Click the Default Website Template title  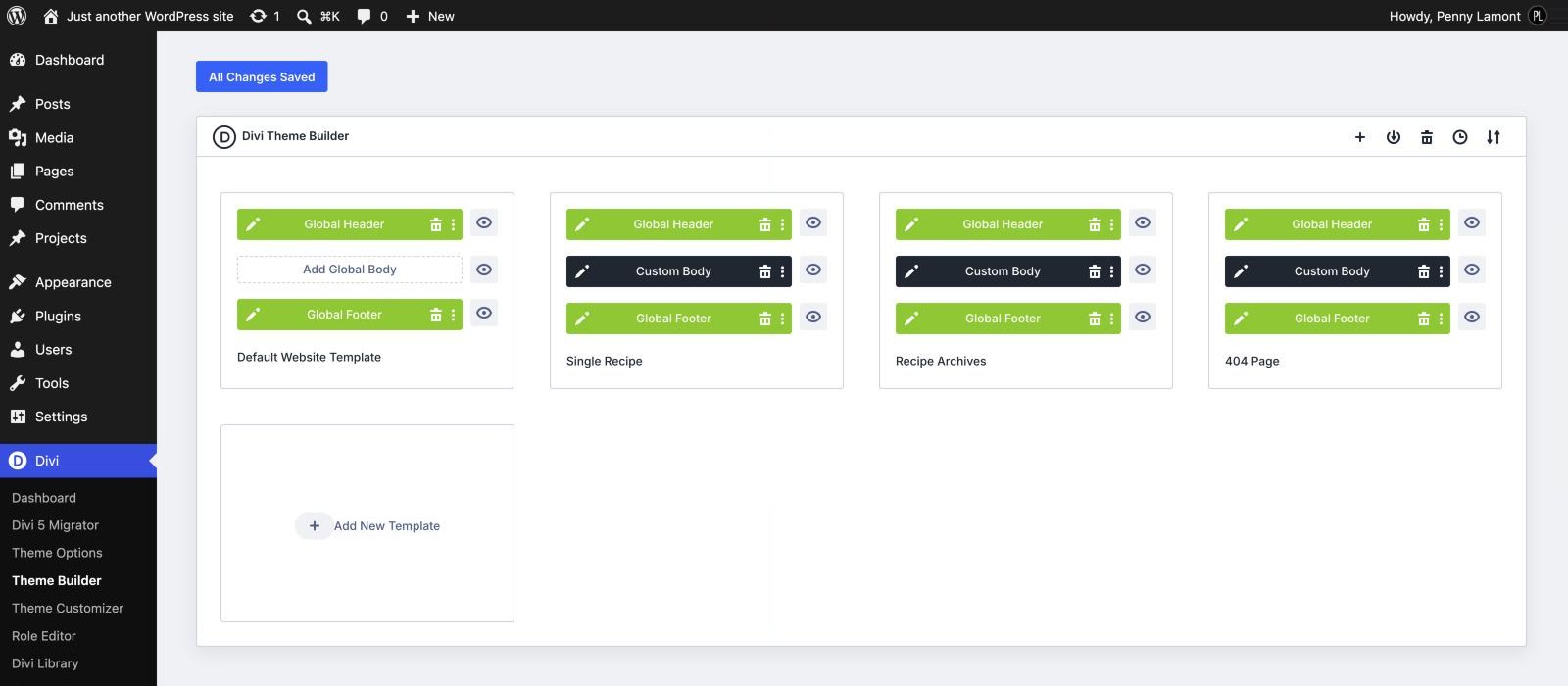coord(309,357)
